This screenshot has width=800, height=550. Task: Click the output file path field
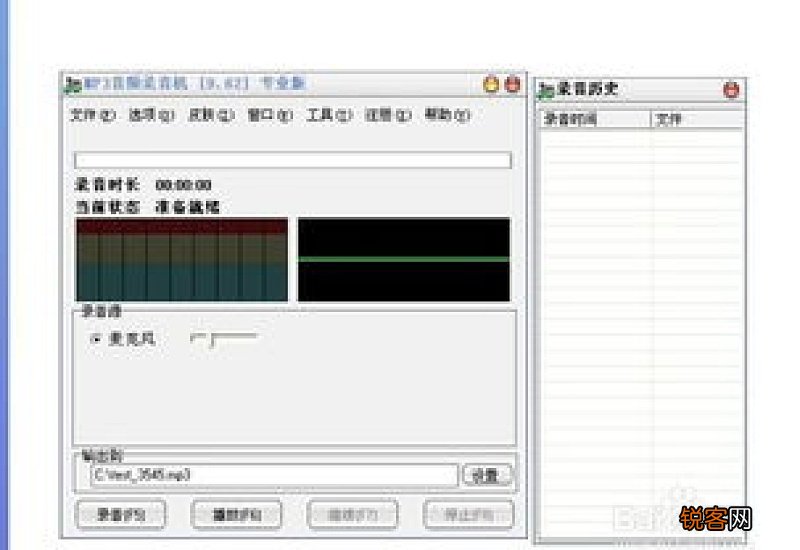tap(274, 475)
